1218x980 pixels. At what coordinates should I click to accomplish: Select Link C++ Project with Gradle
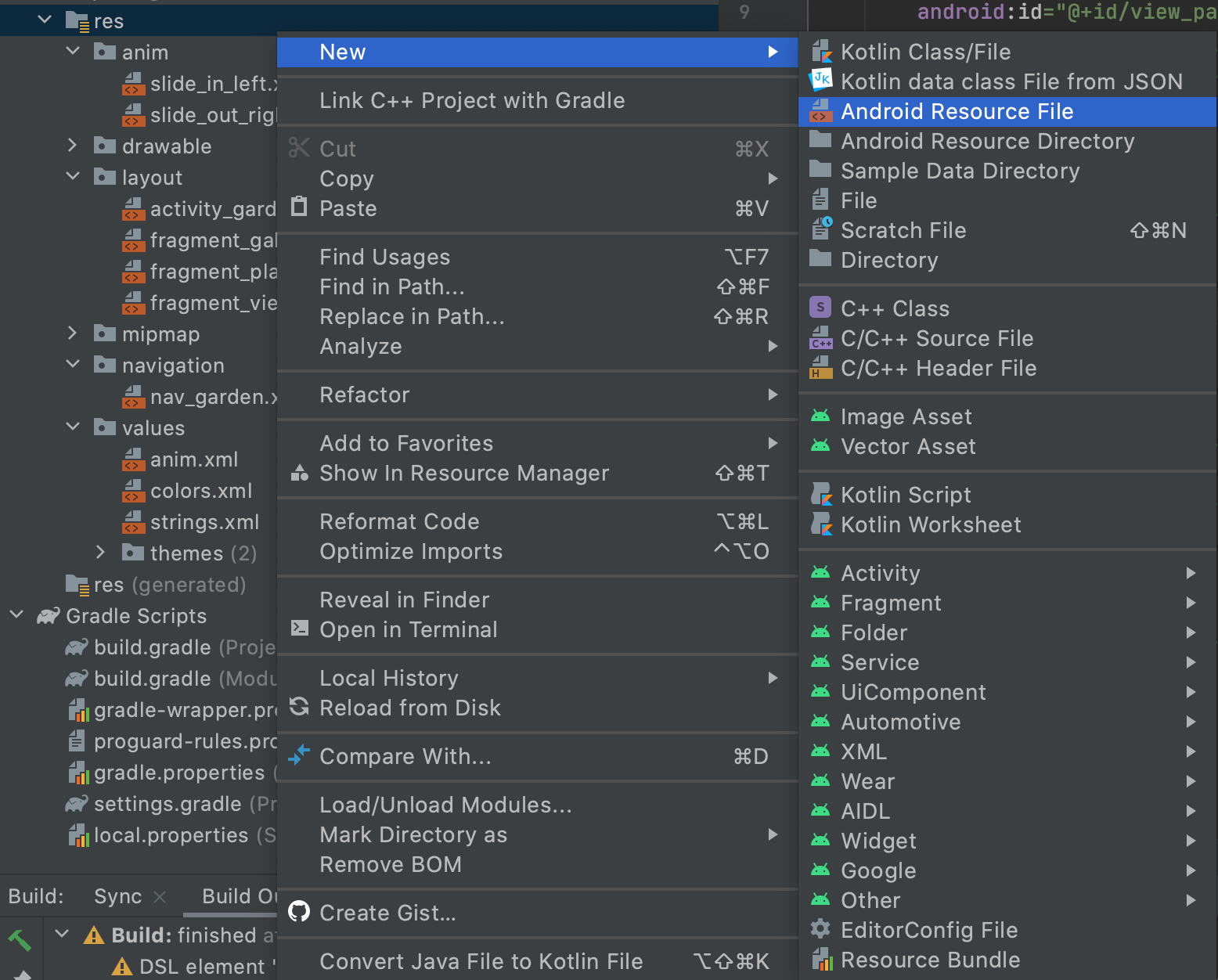[x=538, y=100]
